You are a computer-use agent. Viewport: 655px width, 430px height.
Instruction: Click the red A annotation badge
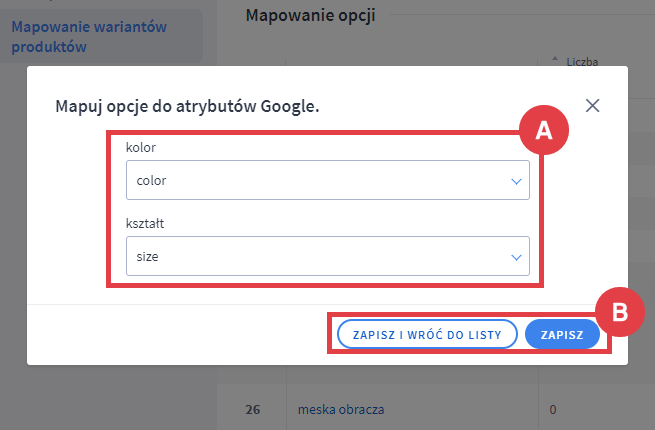coord(543,130)
